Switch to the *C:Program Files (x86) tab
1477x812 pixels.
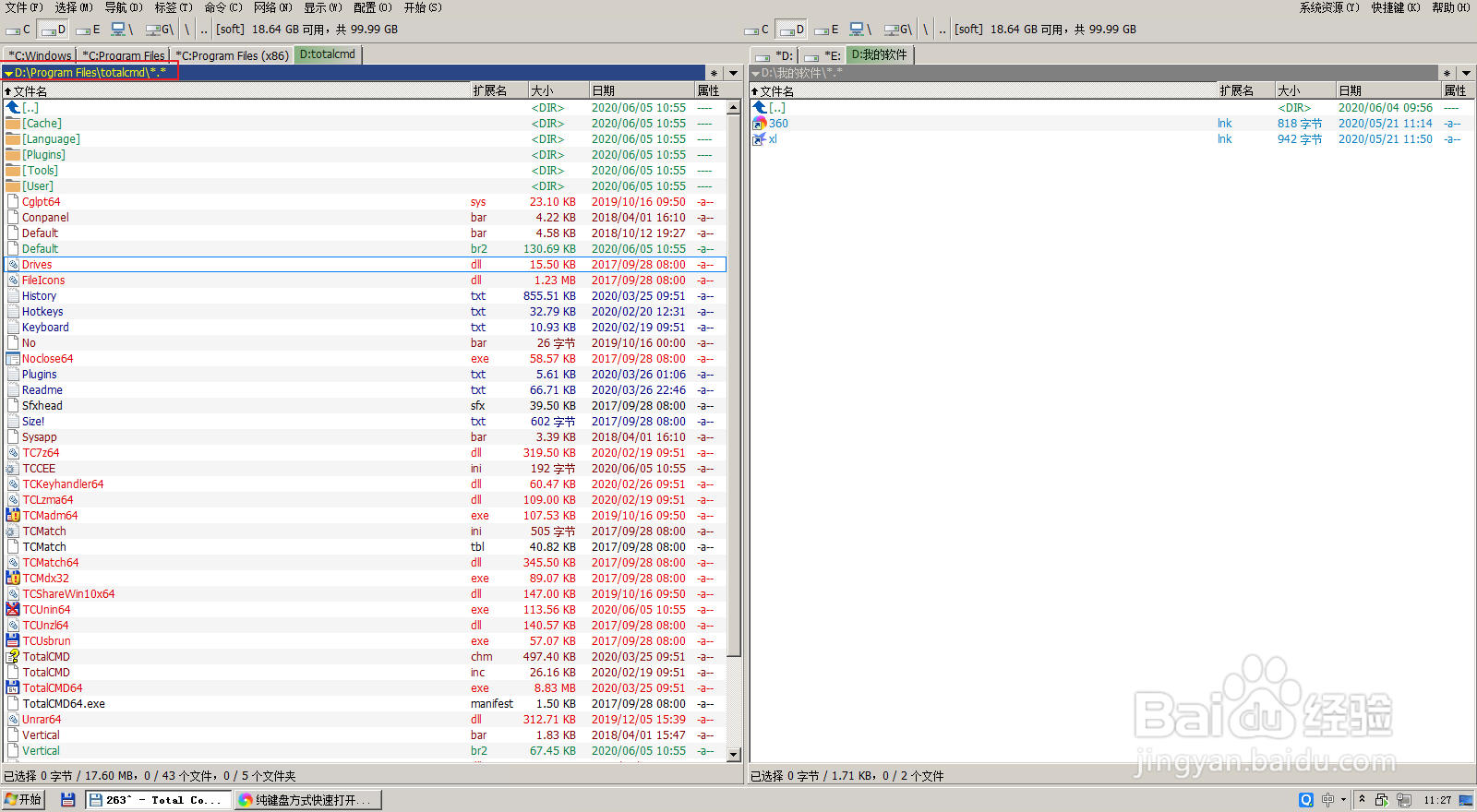232,55
